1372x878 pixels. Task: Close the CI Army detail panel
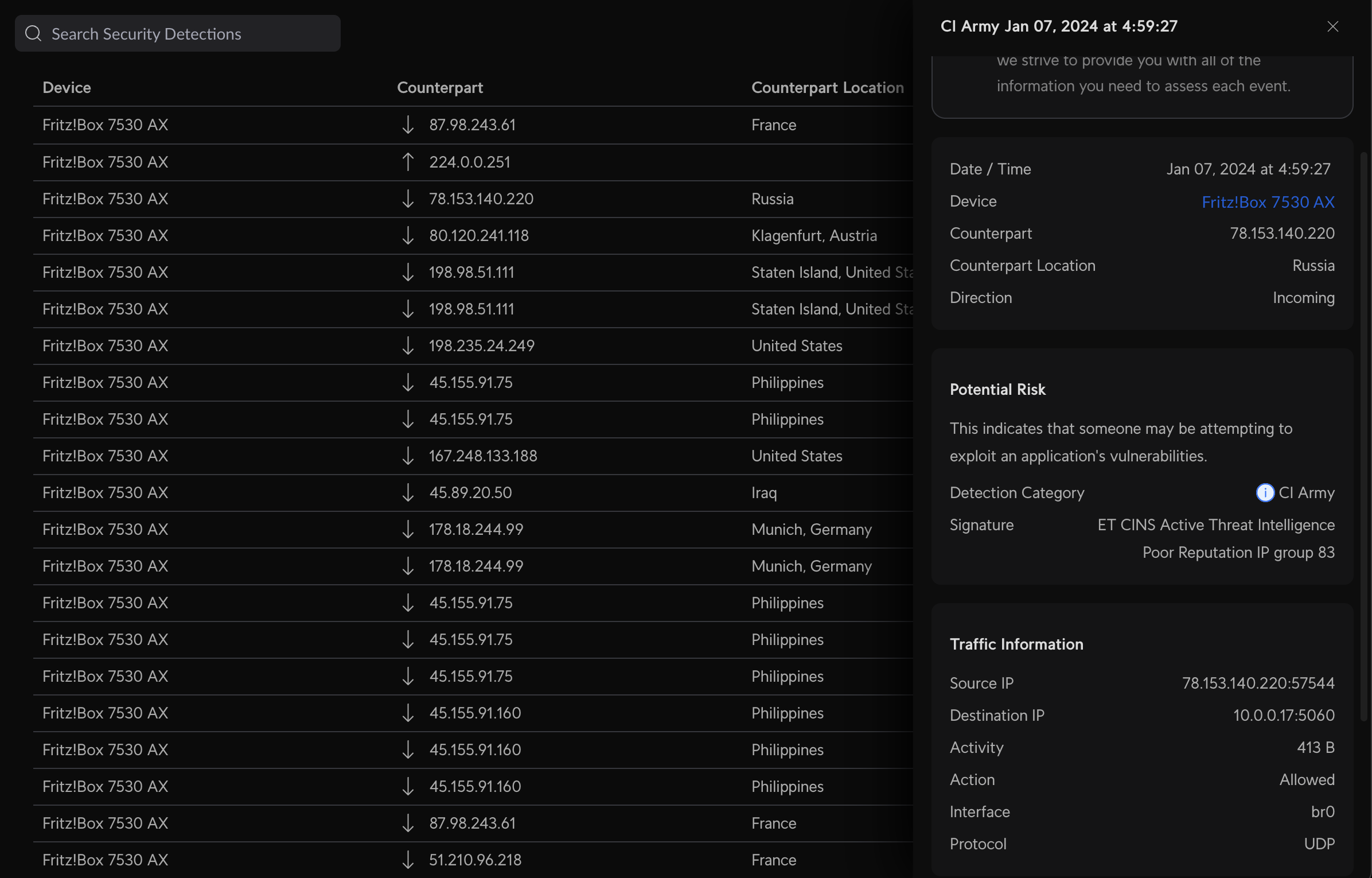1332,26
